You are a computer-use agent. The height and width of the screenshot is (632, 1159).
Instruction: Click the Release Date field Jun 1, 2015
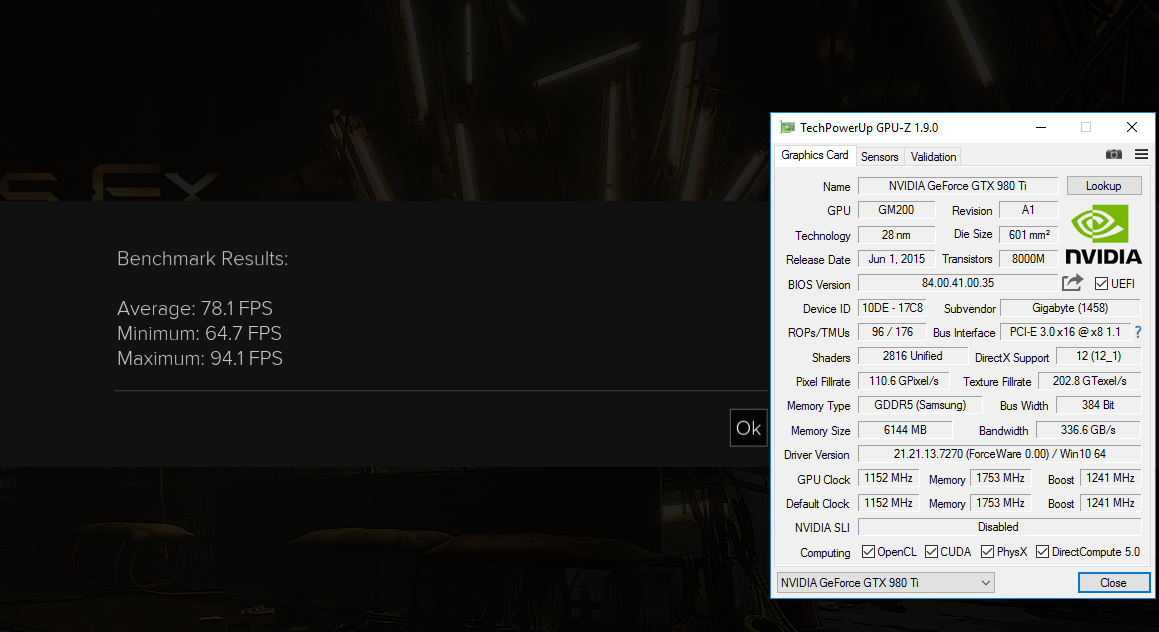897,259
